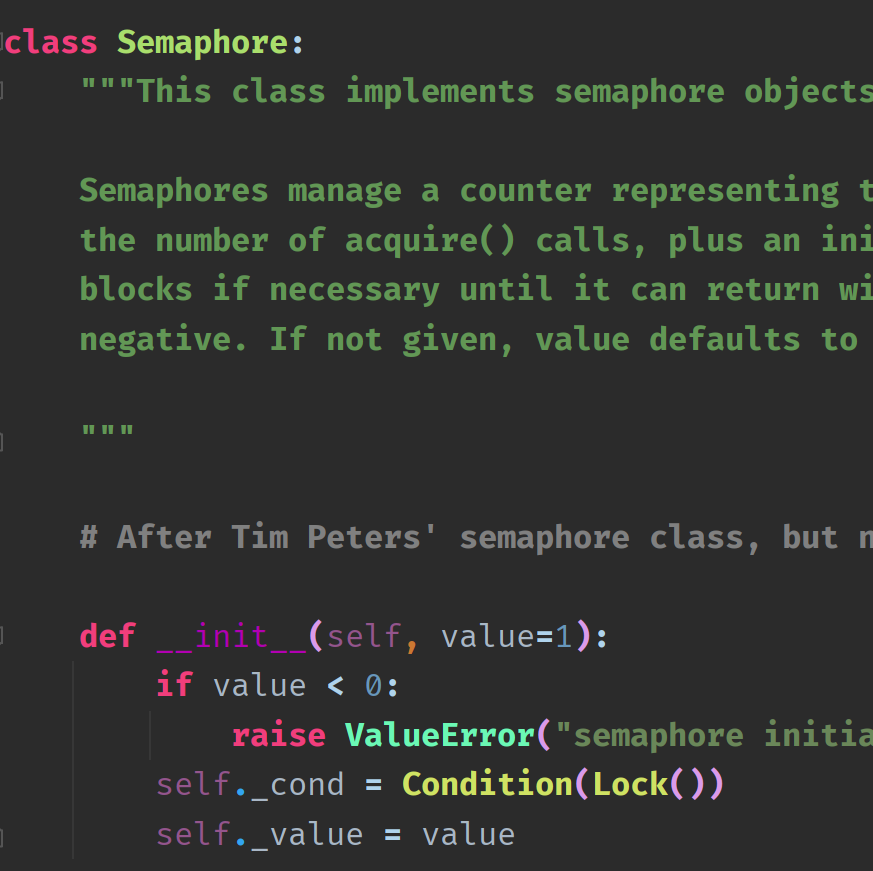
Task: Click the self parameter in __init__
Action: [364, 637]
